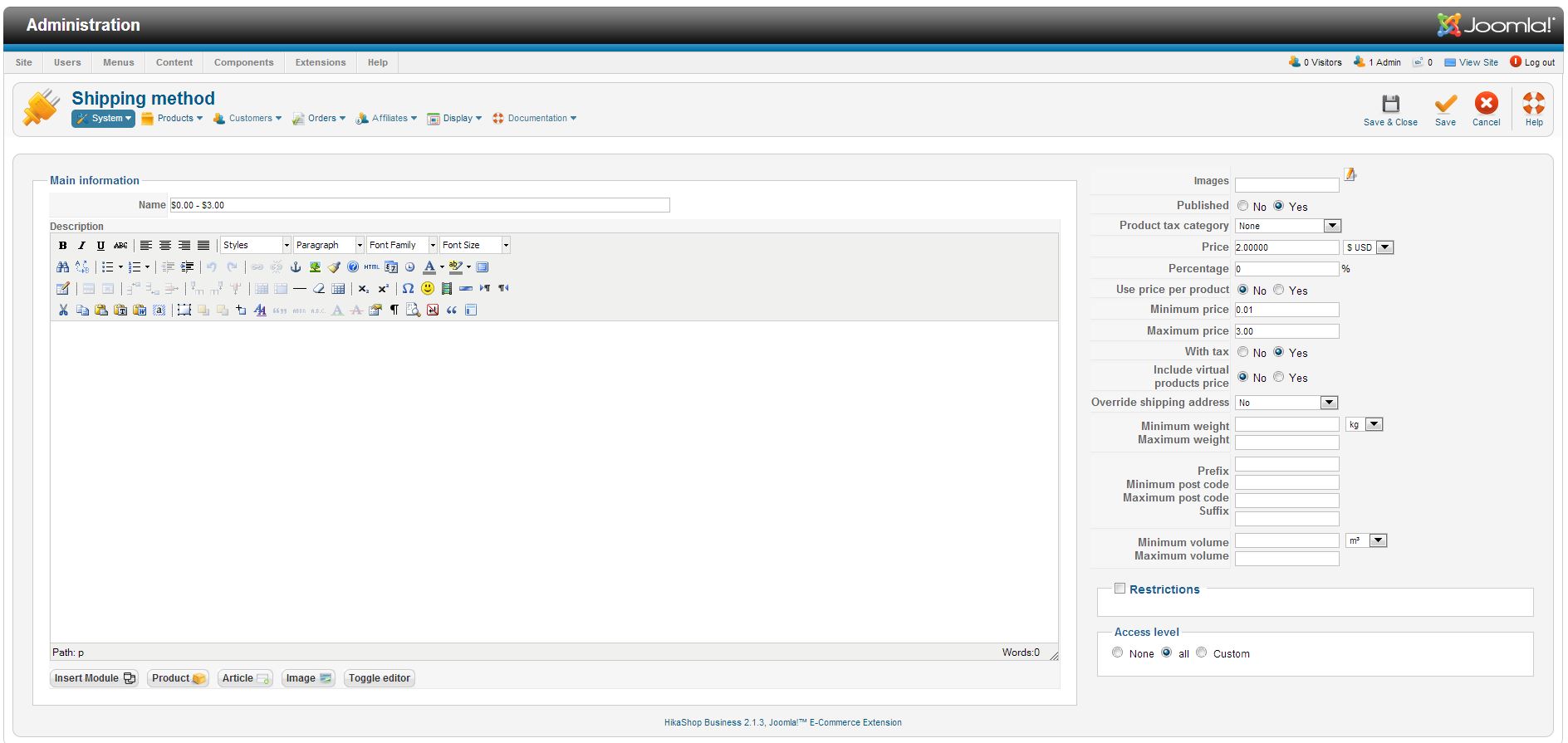The height and width of the screenshot is (743, 1568).
Task: Click Log out link
Action: [x=1532, y=62]
